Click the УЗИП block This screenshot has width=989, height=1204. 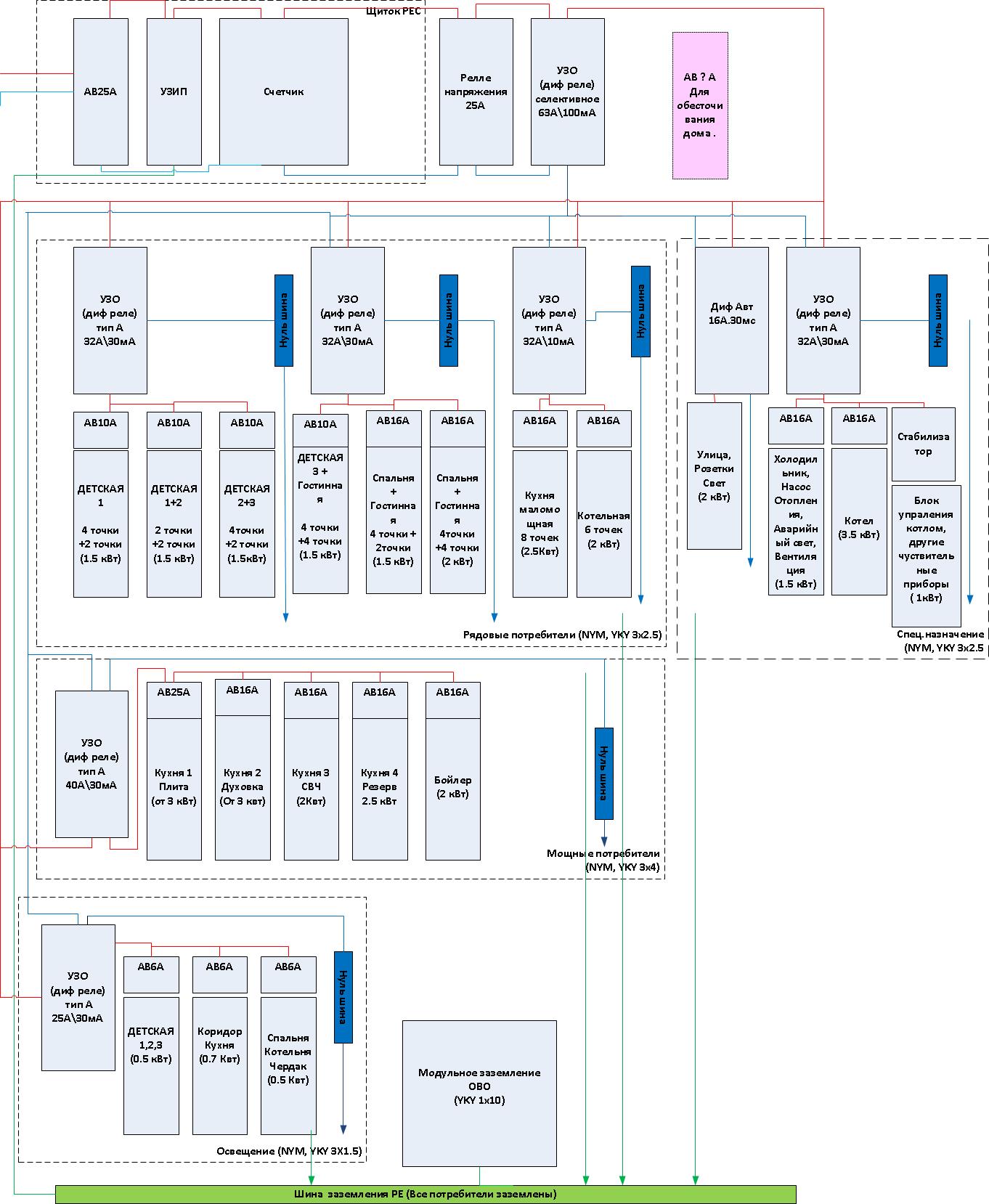(174, 91)
